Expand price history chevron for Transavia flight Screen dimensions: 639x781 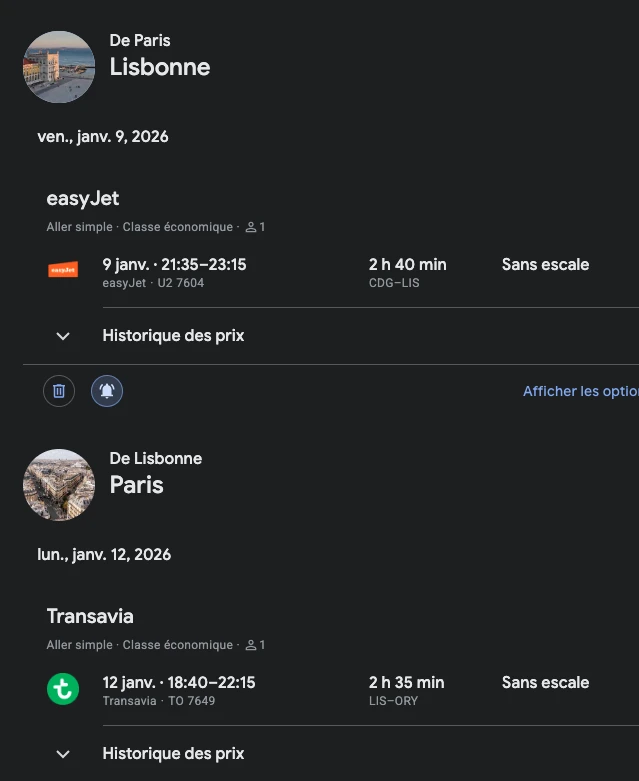tap(63, 754)
